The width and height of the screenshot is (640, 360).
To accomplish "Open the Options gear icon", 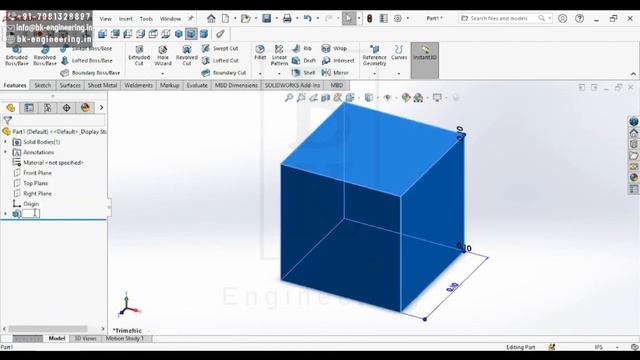I will coord(398,18).
